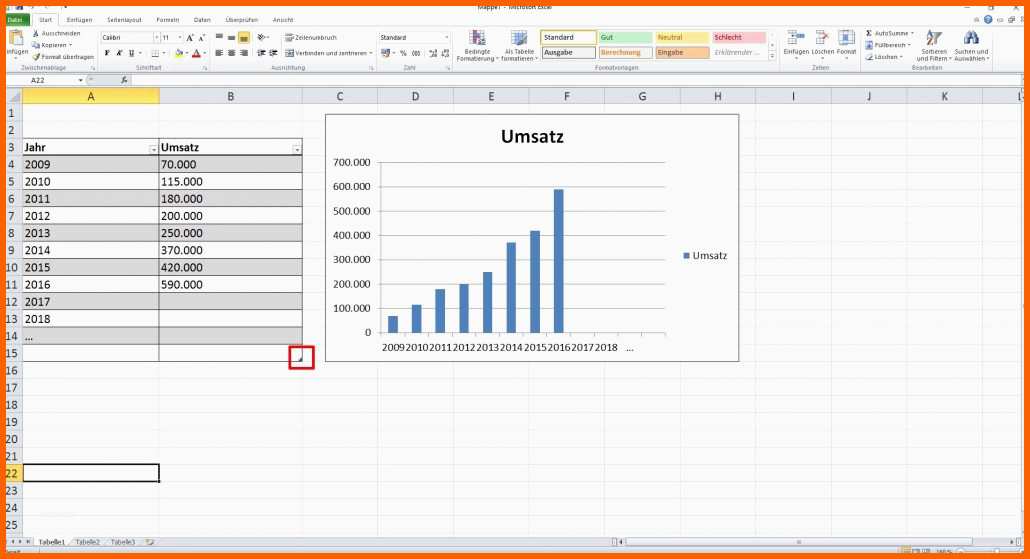Open the Schriftart dialog launcher
1030x559 pixels.
pyautogui.click(x=205, y=68)
